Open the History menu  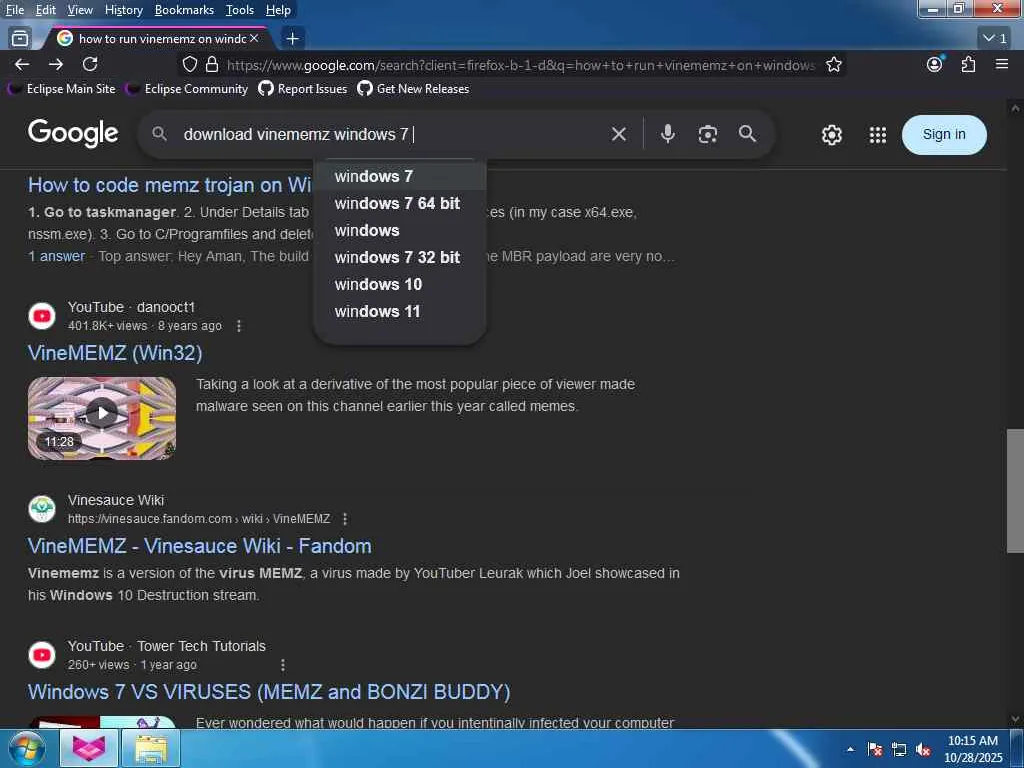coord(123,10)
